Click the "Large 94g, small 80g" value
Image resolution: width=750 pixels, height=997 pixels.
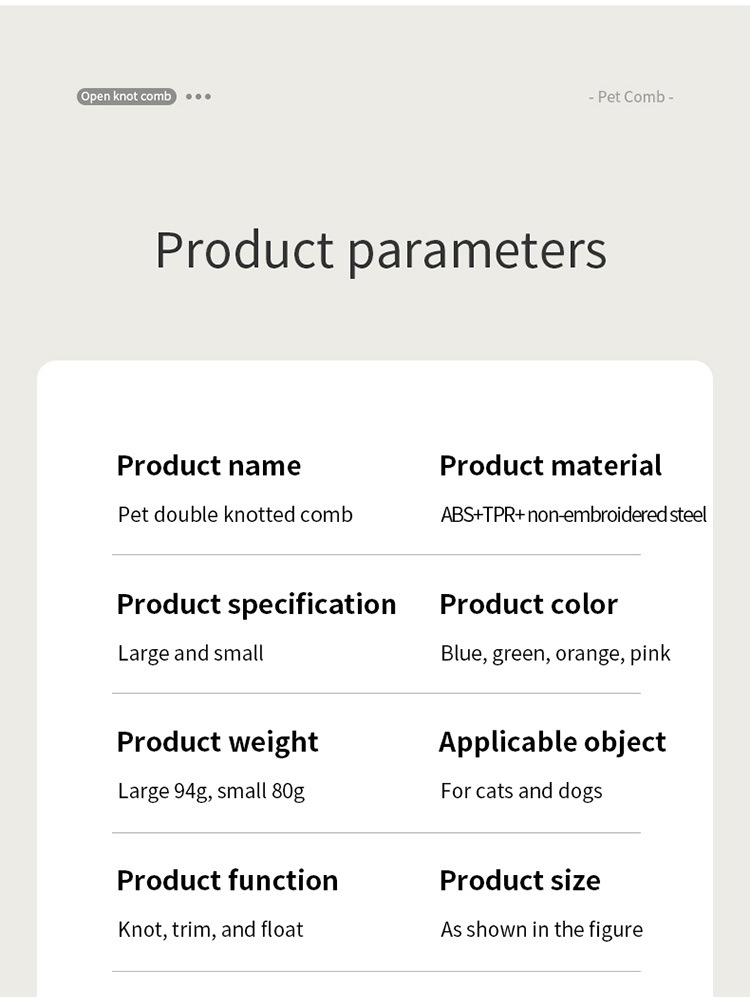coord(211,791)
